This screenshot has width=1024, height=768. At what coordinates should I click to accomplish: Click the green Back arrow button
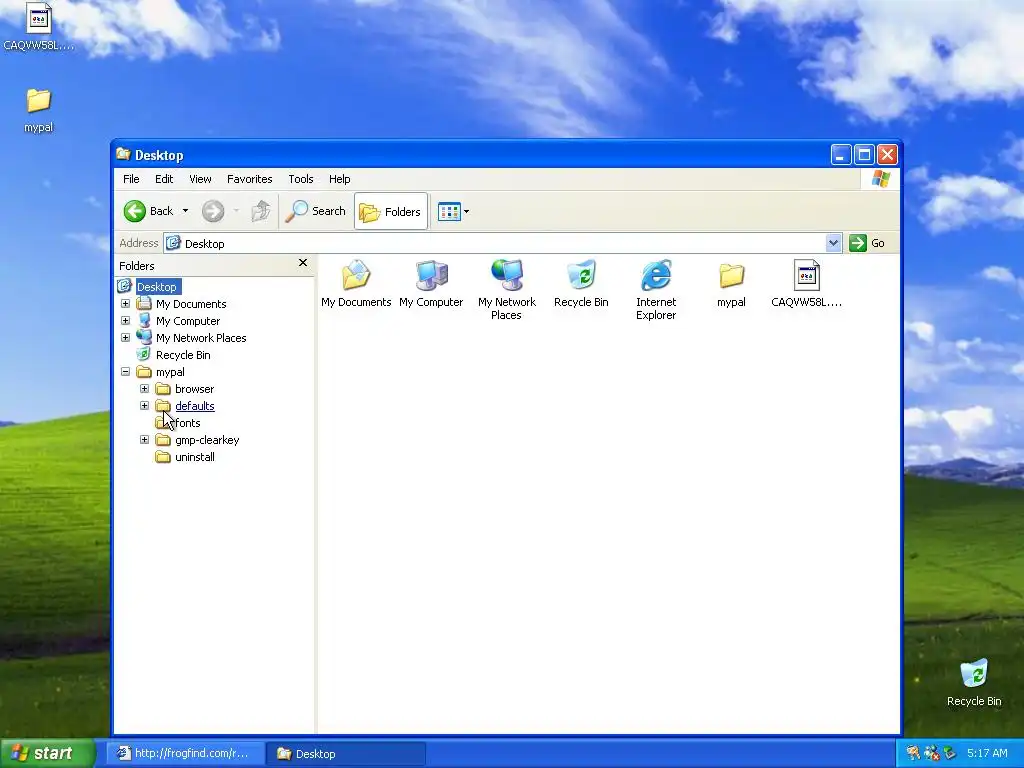pyautogui.click(x=135, y=211)
